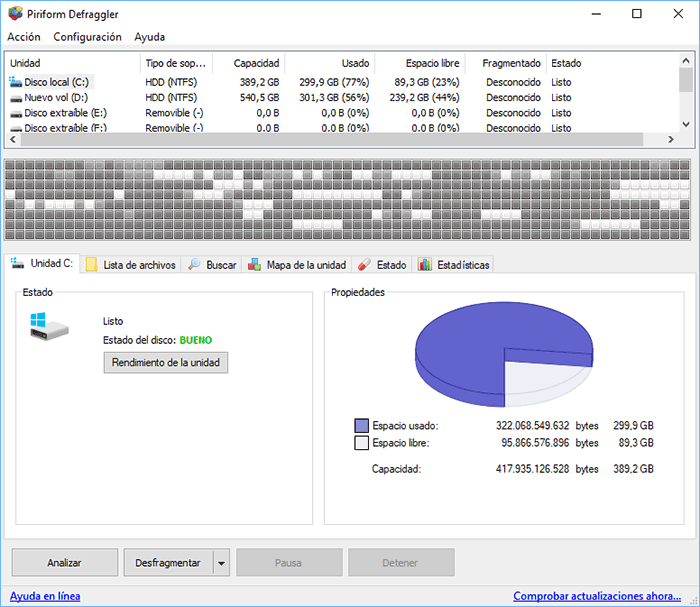Click the Mapa de la unidad blocks icon
The width and height of the screenshot is (700, 607).
254,264
